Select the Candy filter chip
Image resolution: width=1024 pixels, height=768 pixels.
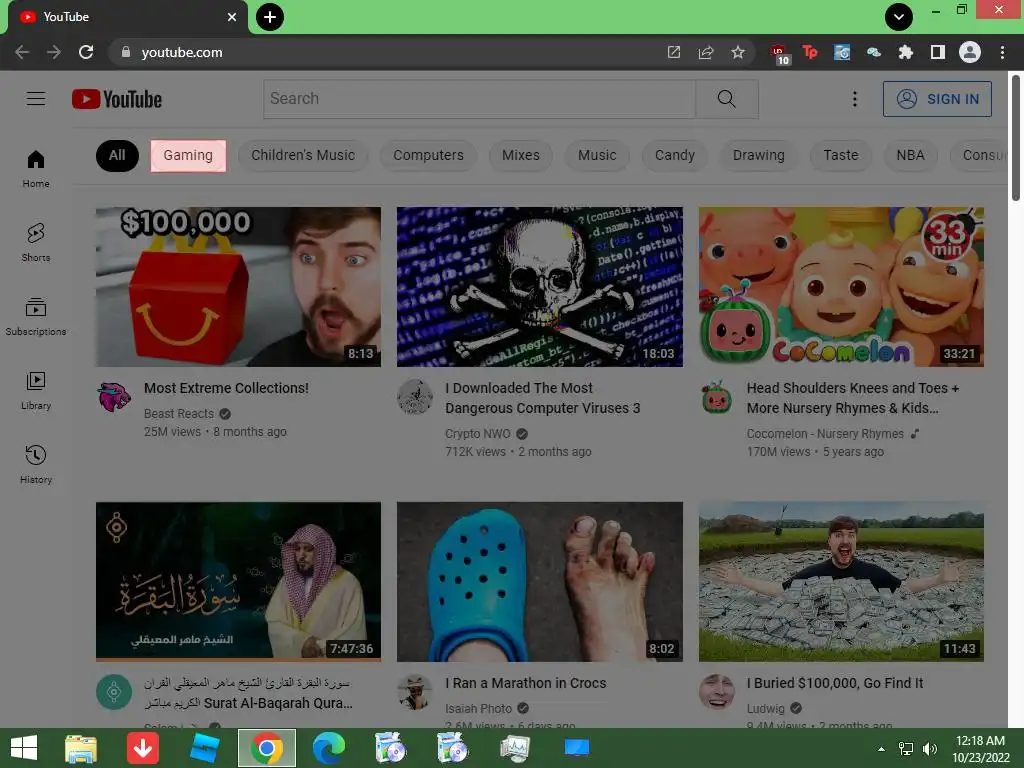675,155
